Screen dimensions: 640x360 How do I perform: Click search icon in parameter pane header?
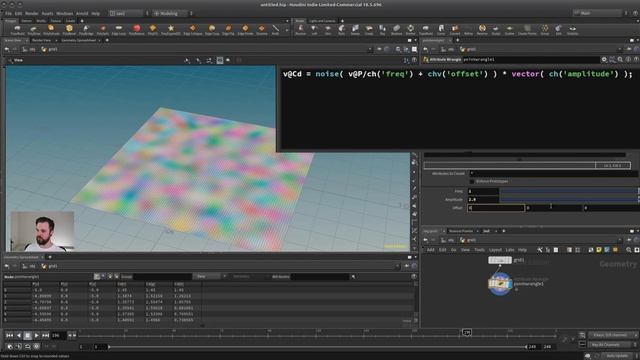click(620, 60)
